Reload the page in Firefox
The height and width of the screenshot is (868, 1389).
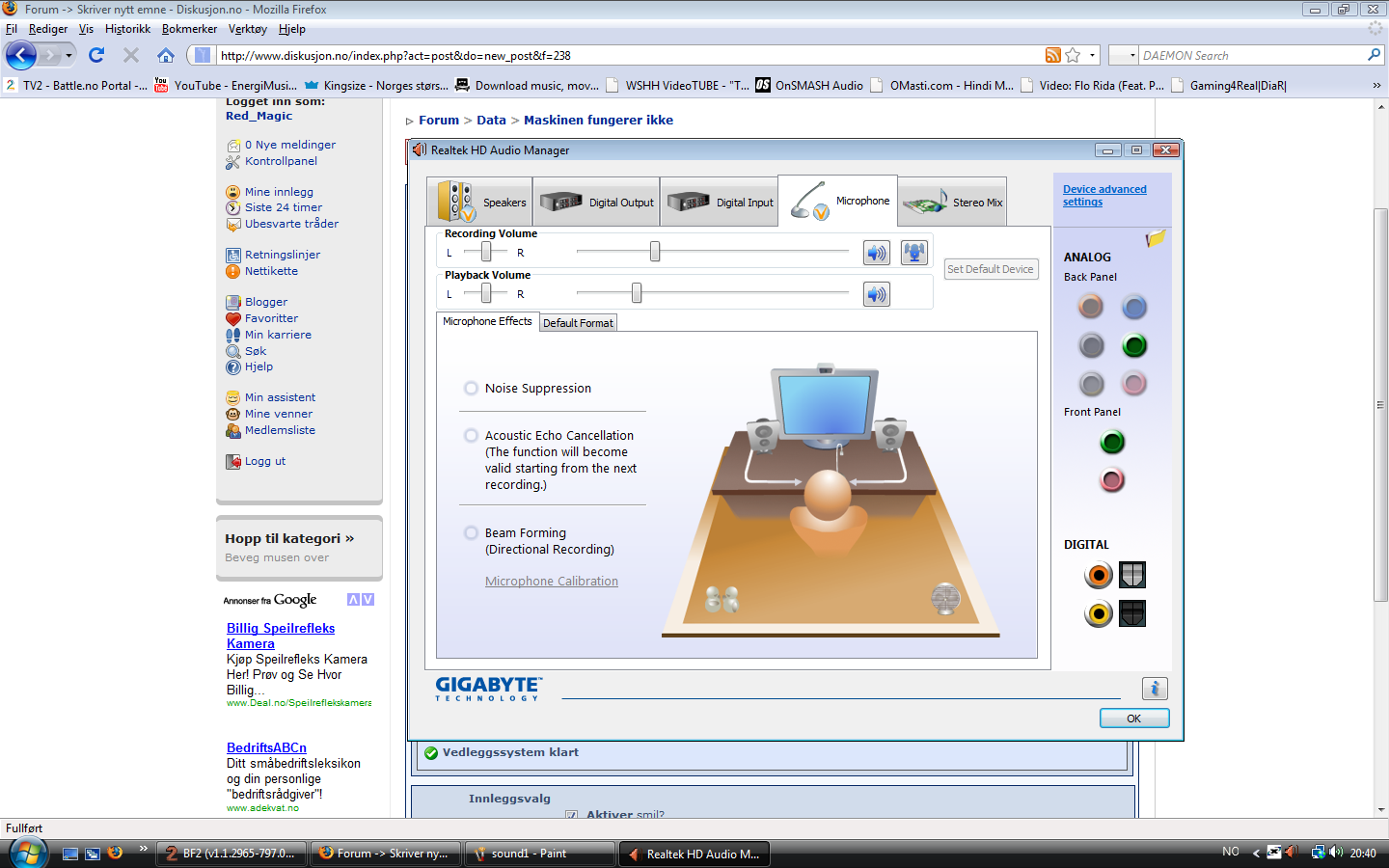(96, 55)
